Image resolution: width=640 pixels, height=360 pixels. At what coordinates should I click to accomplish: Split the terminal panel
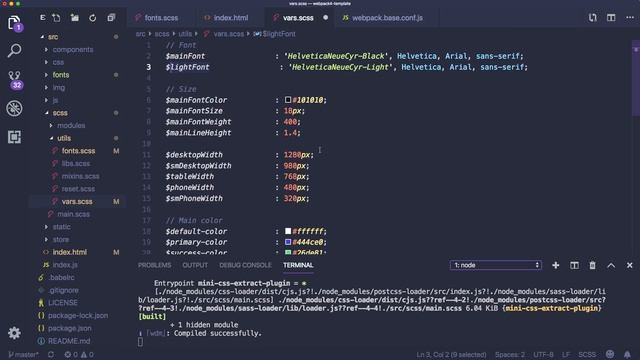pos(574,265)
